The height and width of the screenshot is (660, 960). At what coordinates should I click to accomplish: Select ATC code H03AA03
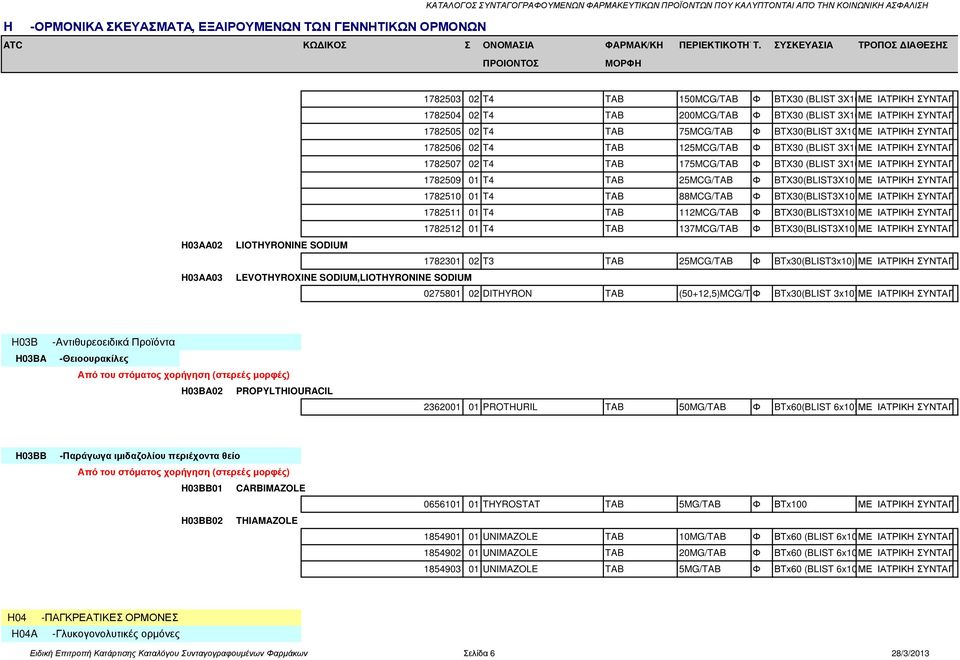[201, 277]
